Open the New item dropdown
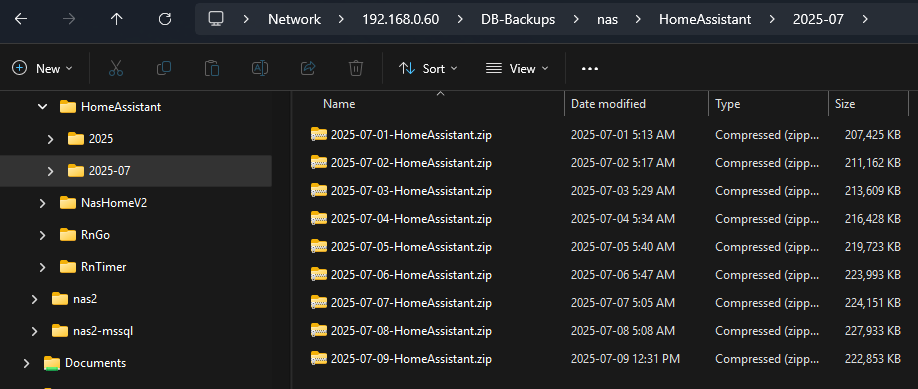Screen dimensions: 918x389 [x=42, y=69]
